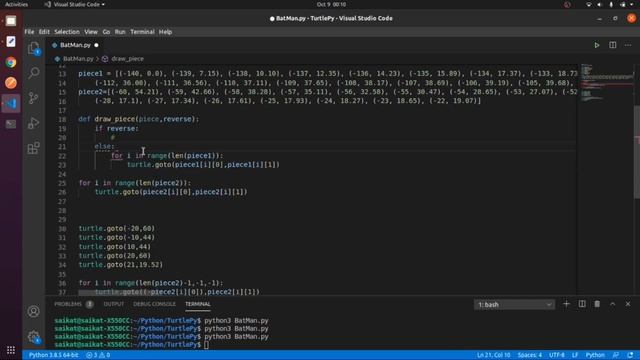
Task: Change end of line sequence LF
Action: click(x=575, y=355)
